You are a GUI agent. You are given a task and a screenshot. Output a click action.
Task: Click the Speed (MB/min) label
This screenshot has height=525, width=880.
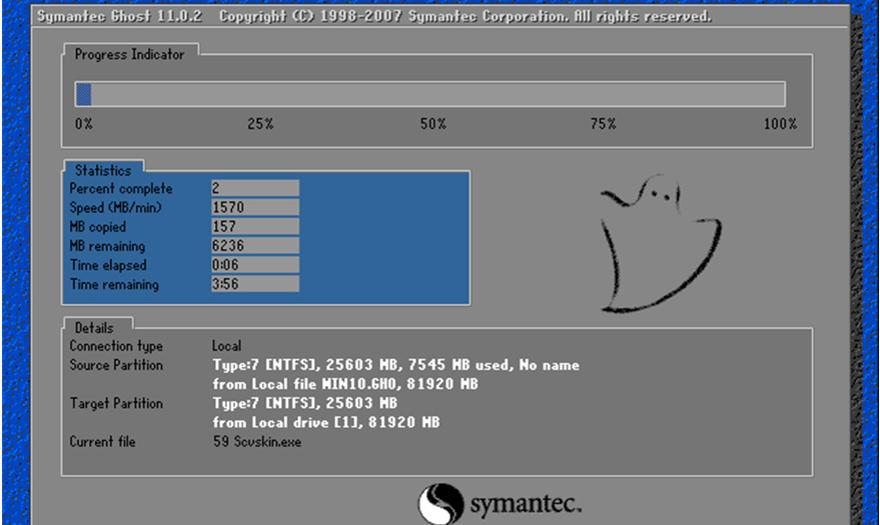(116, 208)
